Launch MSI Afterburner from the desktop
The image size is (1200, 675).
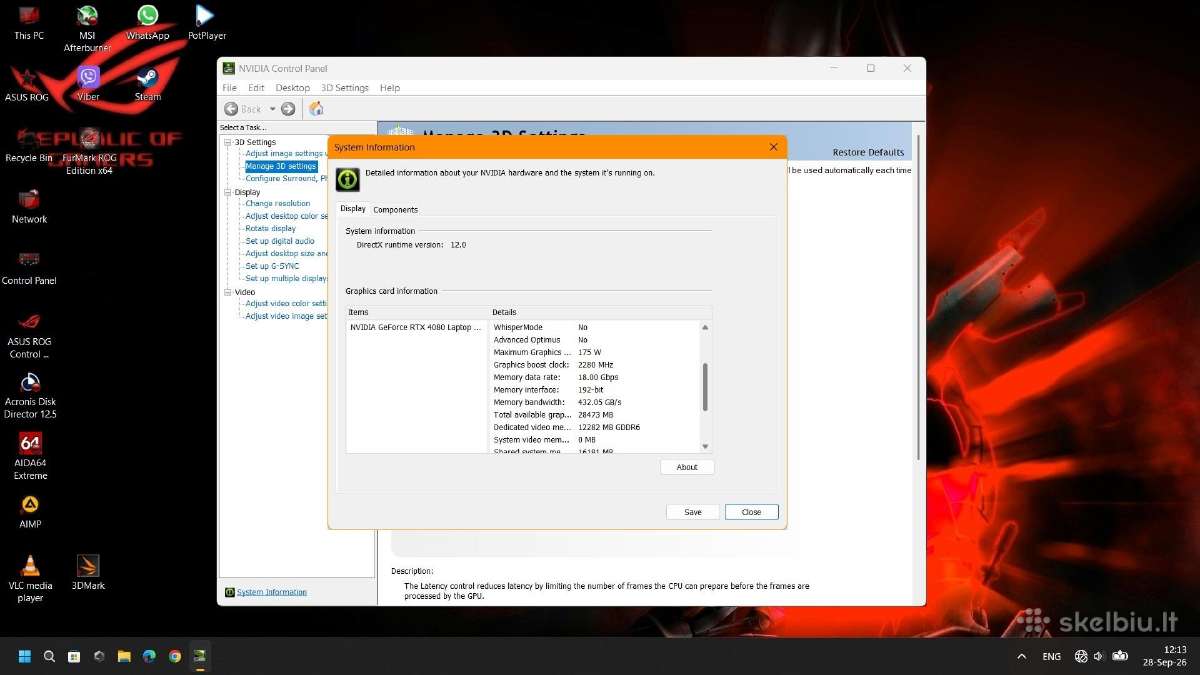(x=87, y=27)
